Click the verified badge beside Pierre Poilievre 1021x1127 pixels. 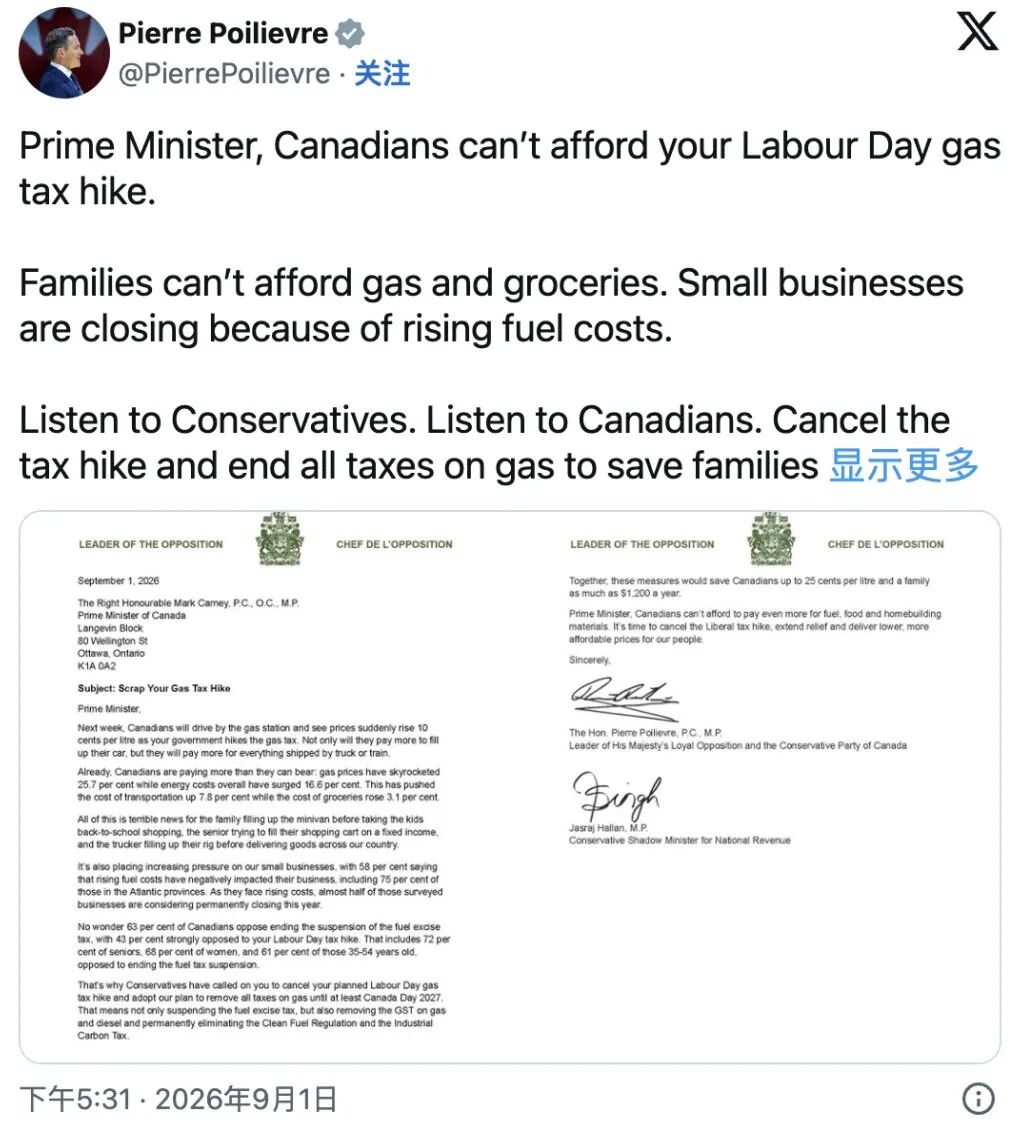pyautogui.click(x=351, y=33)
